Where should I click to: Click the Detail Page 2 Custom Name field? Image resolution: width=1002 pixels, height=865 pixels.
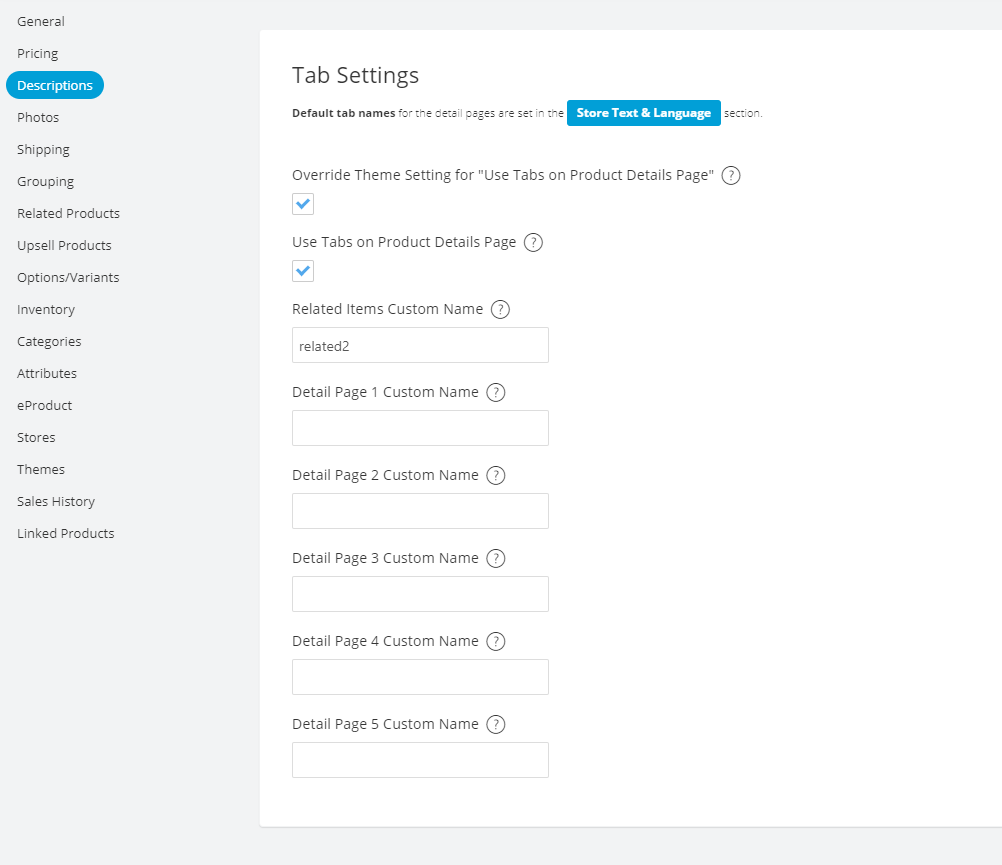click(420, 511)
